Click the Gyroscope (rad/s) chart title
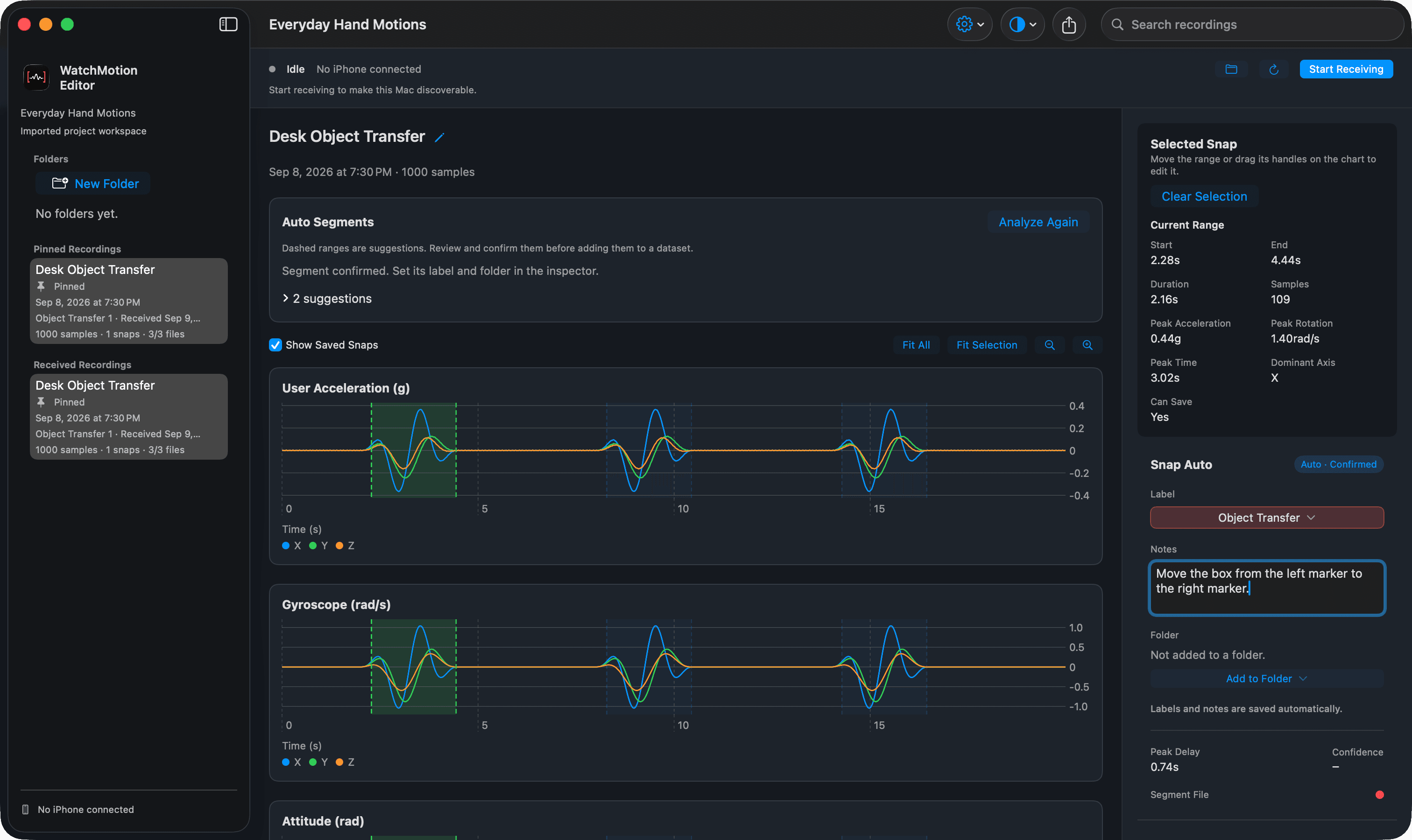Screen dimensions: 1412x840 click(x=337, y=604)
